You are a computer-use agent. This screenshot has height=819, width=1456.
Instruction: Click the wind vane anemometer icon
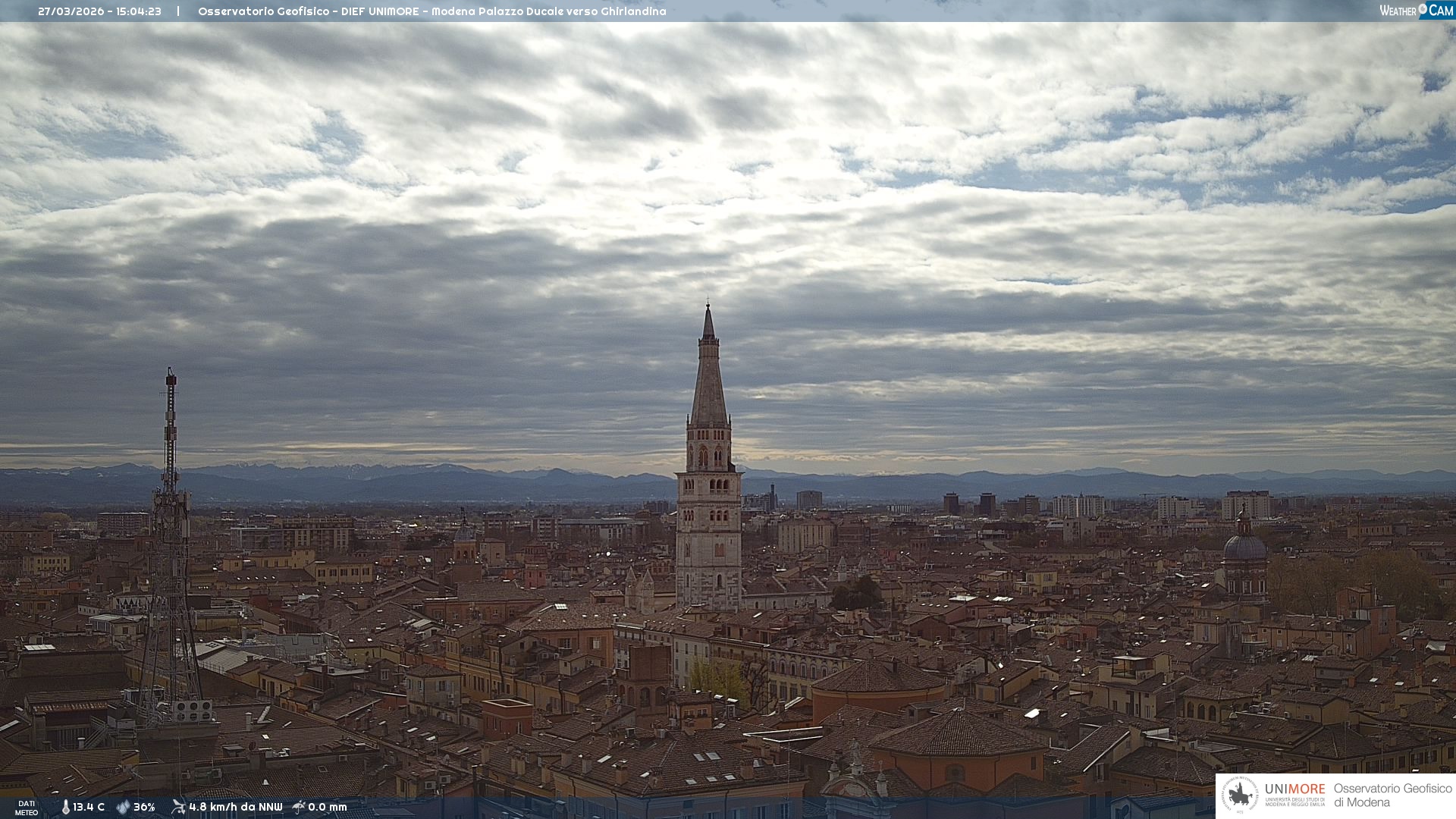coord(178,807)
